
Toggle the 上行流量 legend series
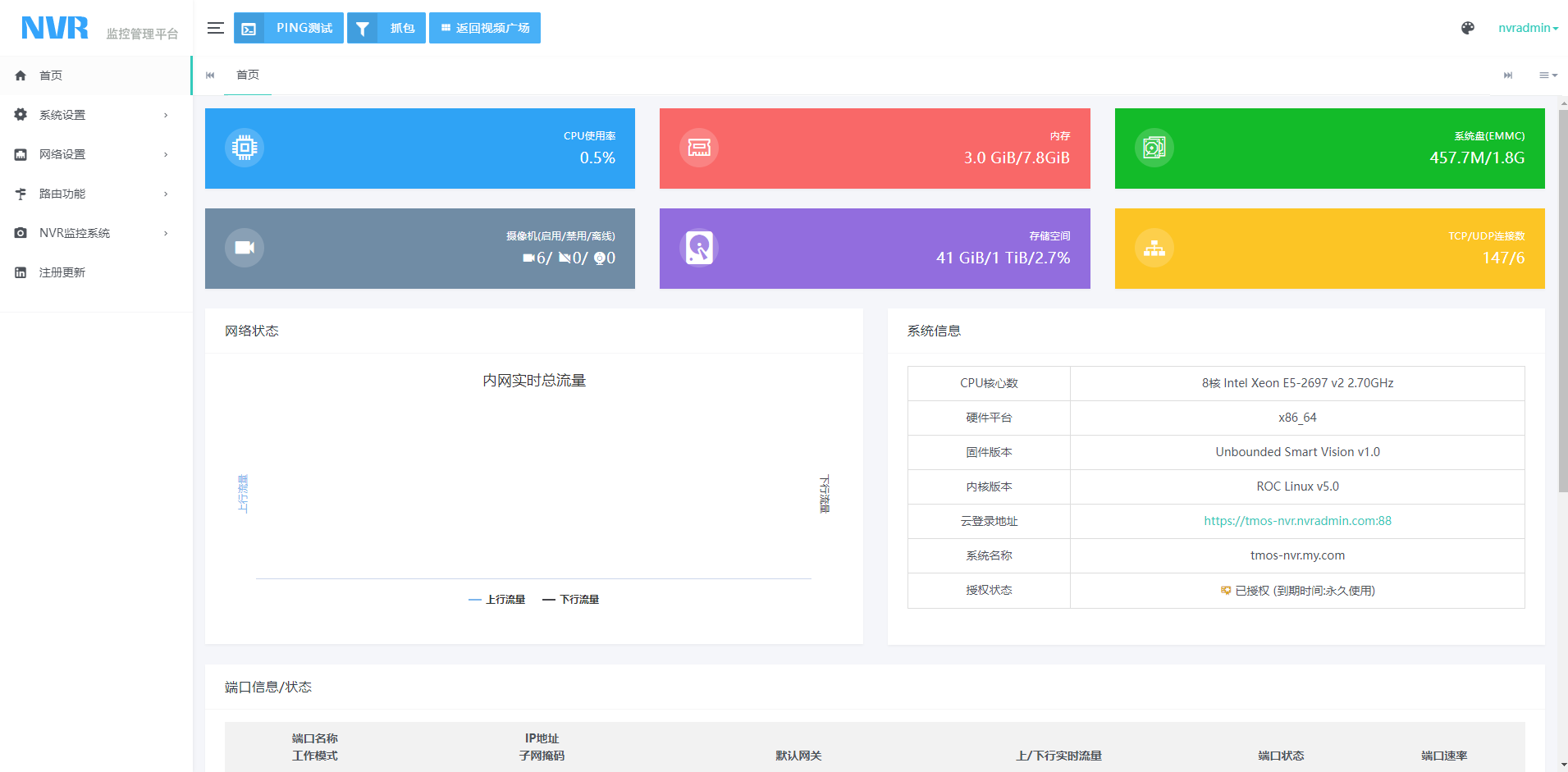point(497,600)
